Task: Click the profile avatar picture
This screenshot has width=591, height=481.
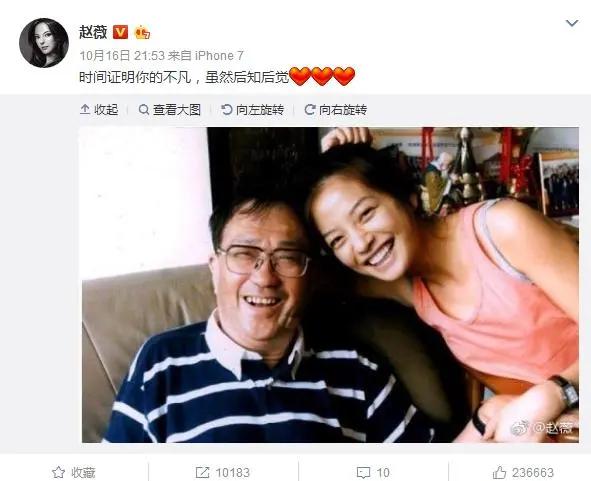Action: tap(44, 43)
